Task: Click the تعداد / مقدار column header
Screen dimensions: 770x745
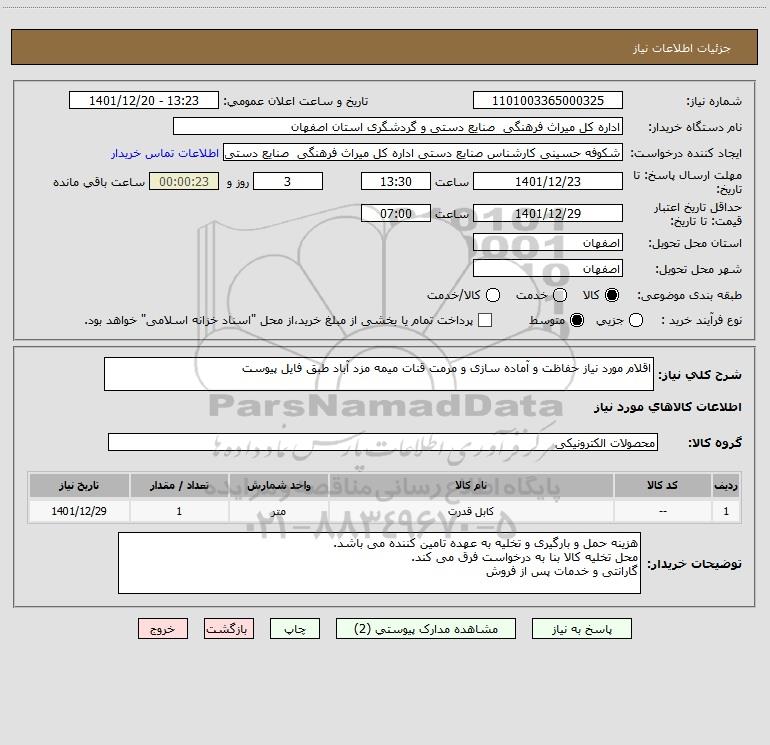Action: point(179,485)
